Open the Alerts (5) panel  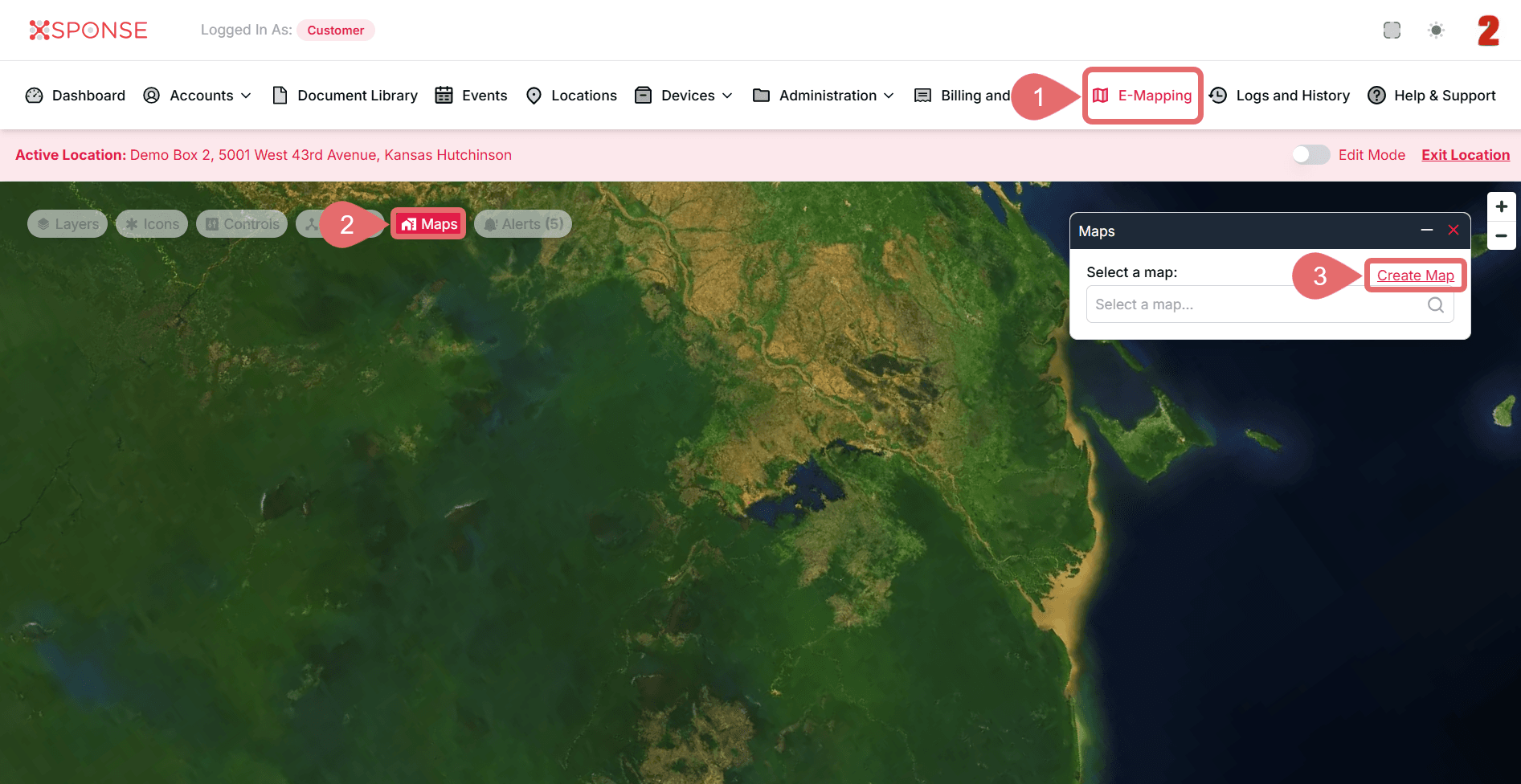tap(523, 224)
